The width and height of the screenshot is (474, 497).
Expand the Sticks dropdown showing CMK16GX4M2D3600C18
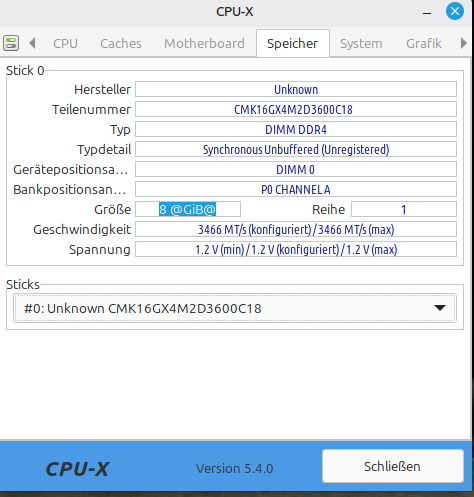coord(235,308)
